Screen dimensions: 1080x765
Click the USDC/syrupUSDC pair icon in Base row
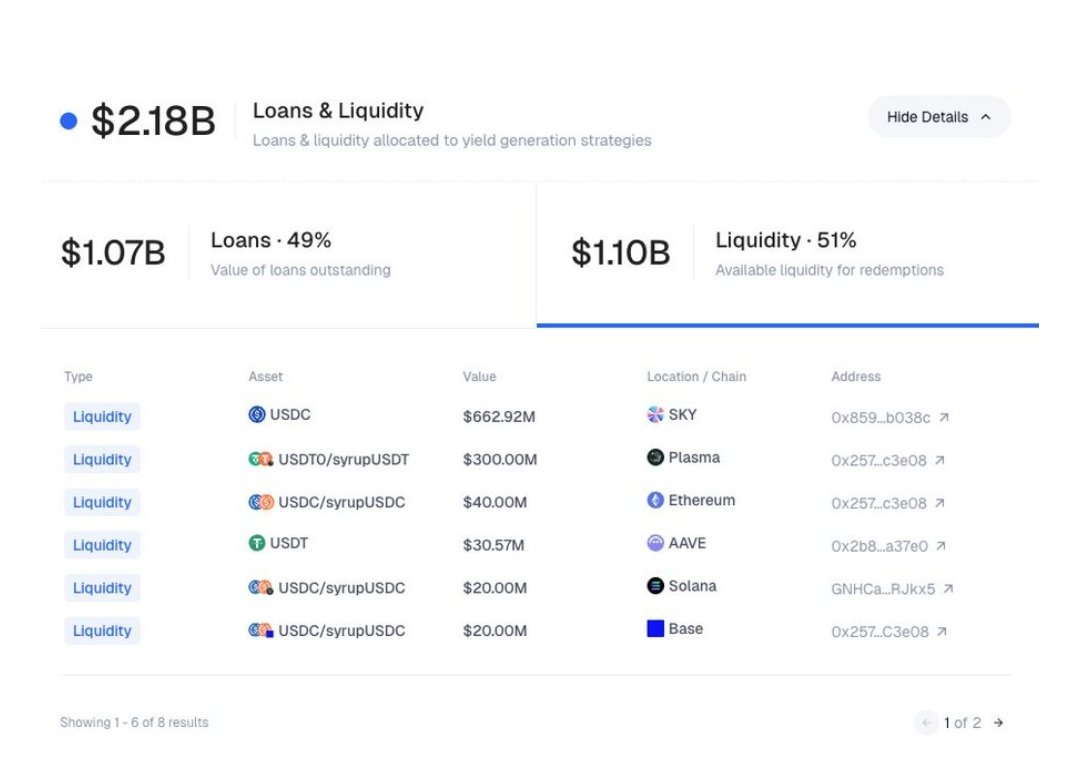[261, 630]
